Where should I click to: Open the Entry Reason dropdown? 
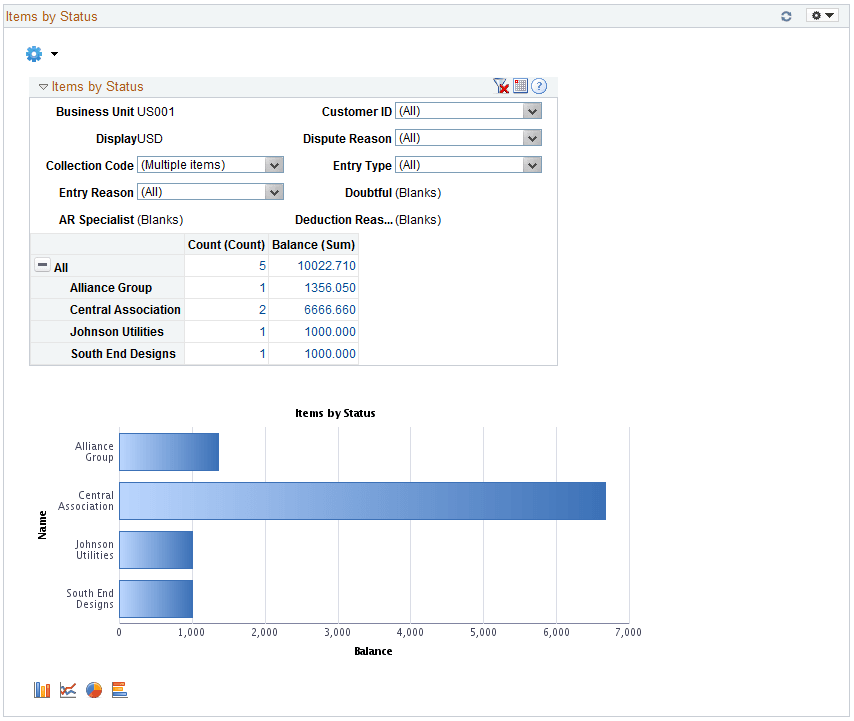273,191
